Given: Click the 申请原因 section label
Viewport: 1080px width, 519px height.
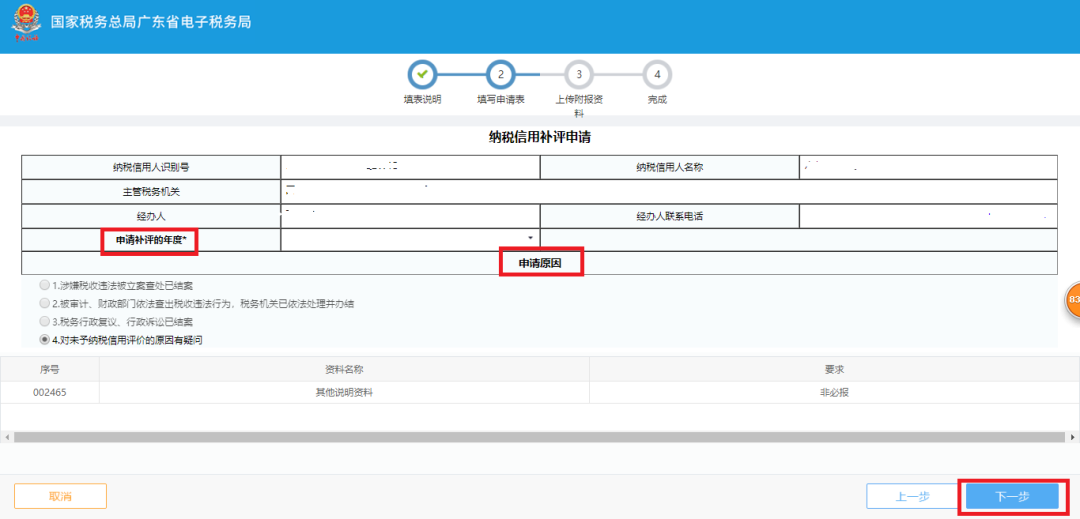Looking at the screenshot, I should coord(541,262).
